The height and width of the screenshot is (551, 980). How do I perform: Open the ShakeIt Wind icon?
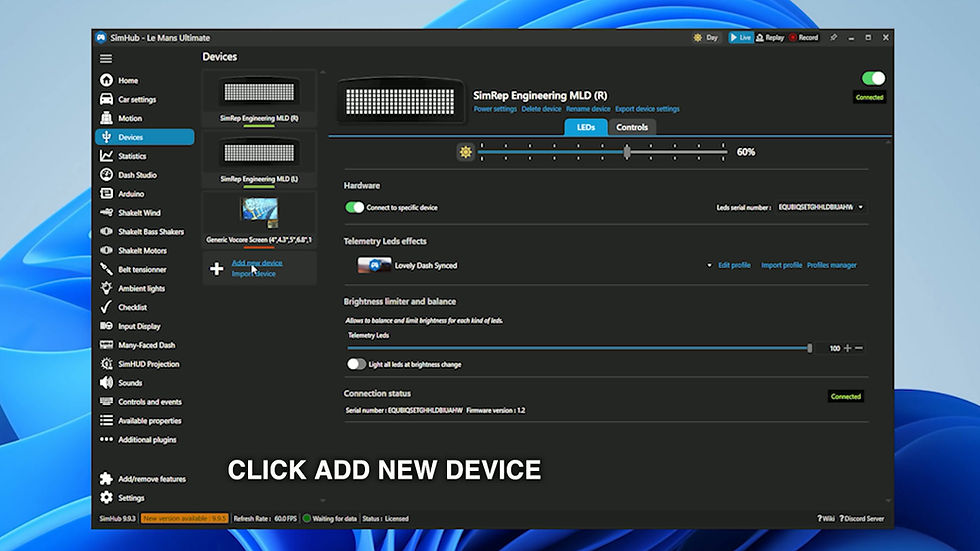coord(106,212)
